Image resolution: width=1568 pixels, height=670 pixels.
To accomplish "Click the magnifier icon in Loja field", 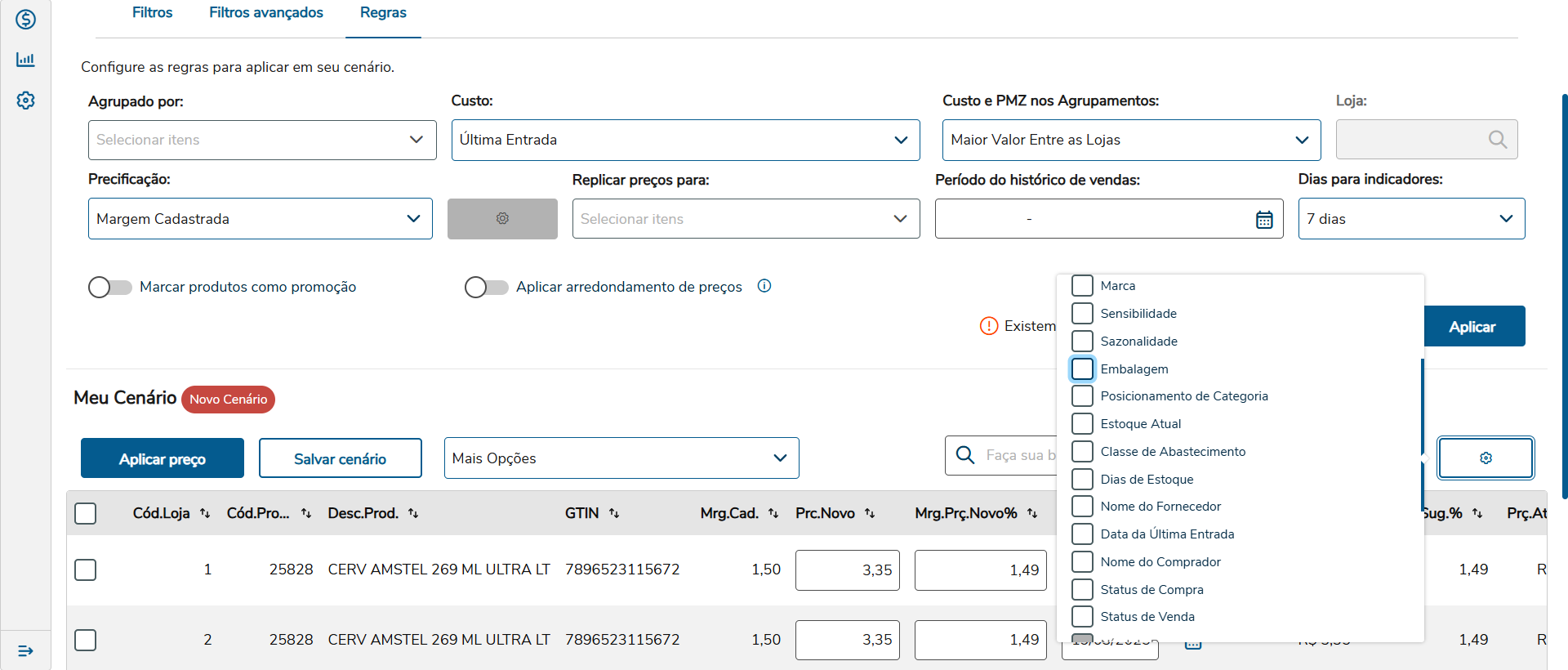I will [x=1497, y=140].
